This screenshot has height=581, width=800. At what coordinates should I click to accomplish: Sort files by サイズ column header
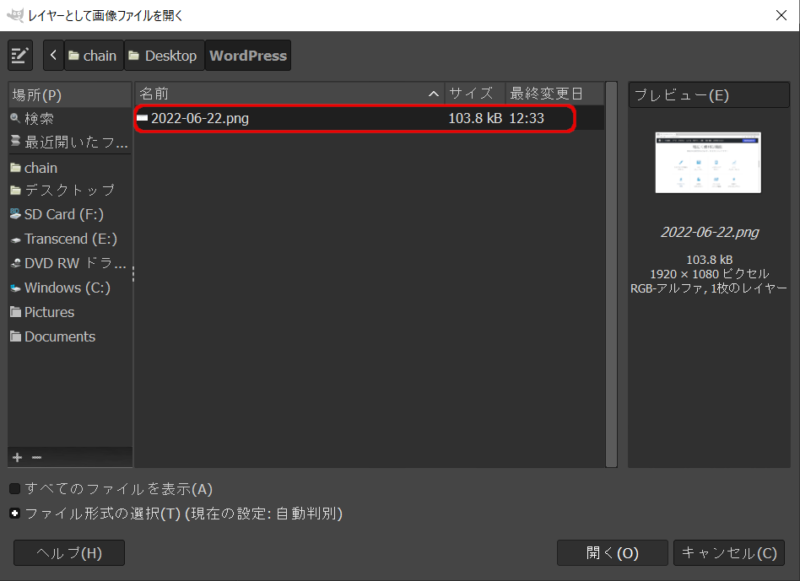click(475, 94)
